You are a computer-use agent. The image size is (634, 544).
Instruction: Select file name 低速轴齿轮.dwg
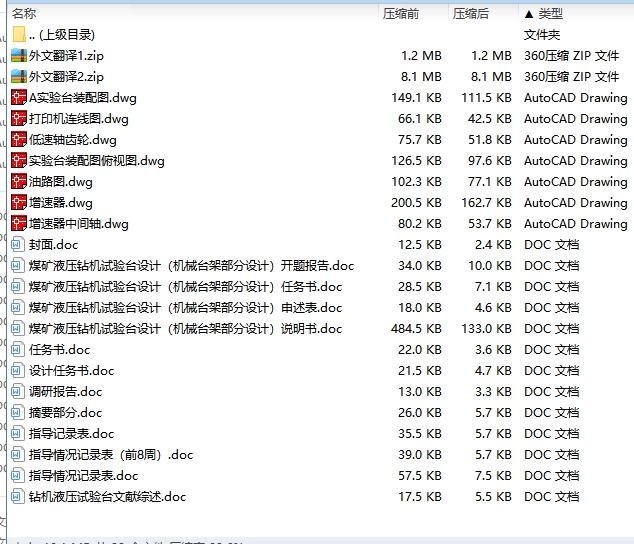click(73, 140)
